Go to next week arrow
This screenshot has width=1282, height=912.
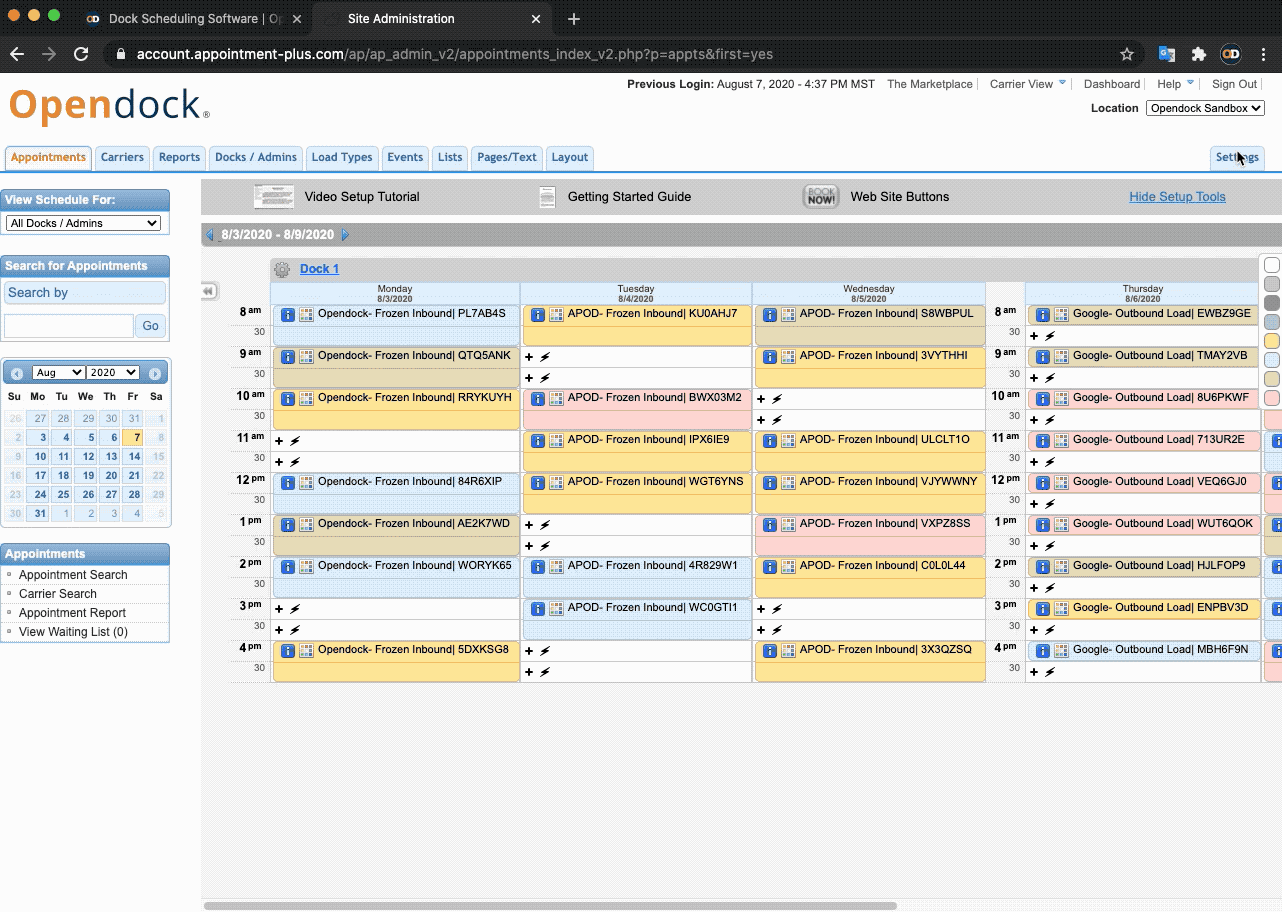346,235
